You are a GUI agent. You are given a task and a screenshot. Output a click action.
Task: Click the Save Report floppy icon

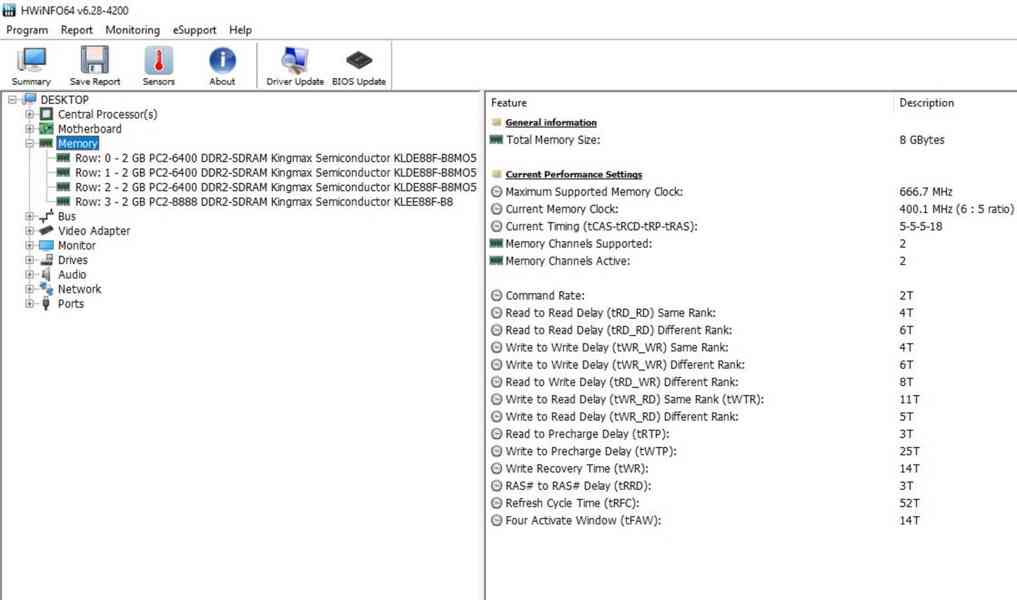point(95,66)
